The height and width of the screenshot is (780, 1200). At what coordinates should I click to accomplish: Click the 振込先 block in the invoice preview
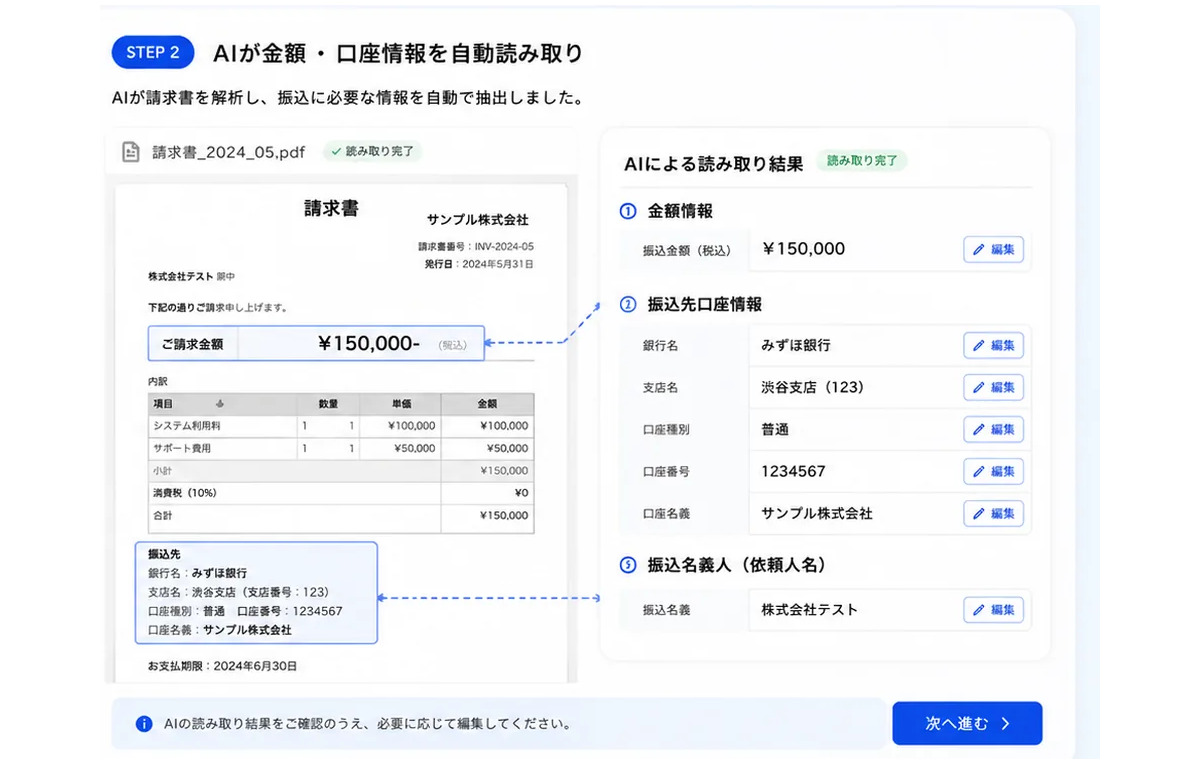256,592
